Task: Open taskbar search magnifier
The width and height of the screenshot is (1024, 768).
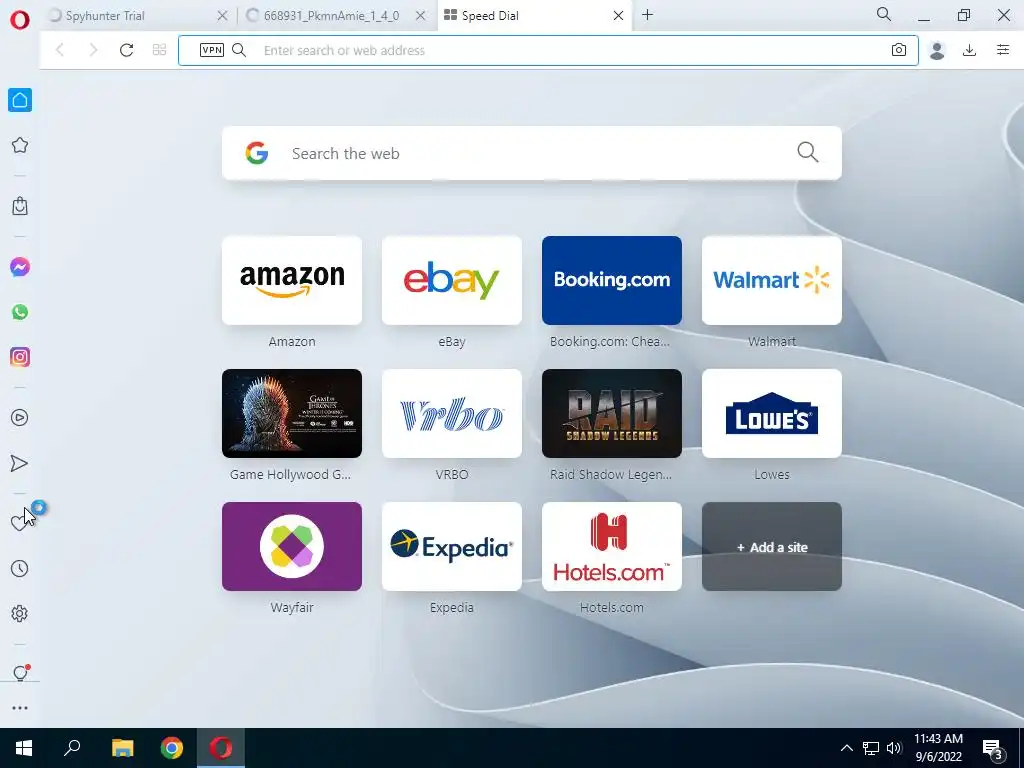Action: pyautogui.click(x=72, y=748)
